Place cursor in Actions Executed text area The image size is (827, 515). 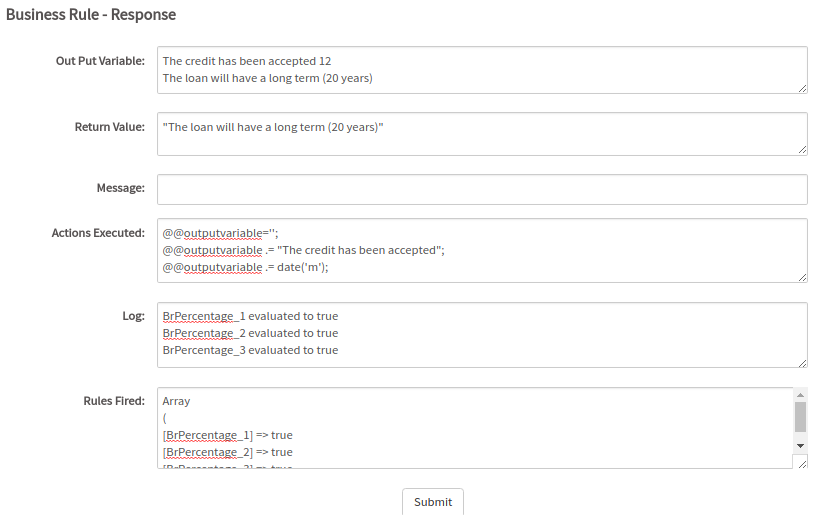480,250
